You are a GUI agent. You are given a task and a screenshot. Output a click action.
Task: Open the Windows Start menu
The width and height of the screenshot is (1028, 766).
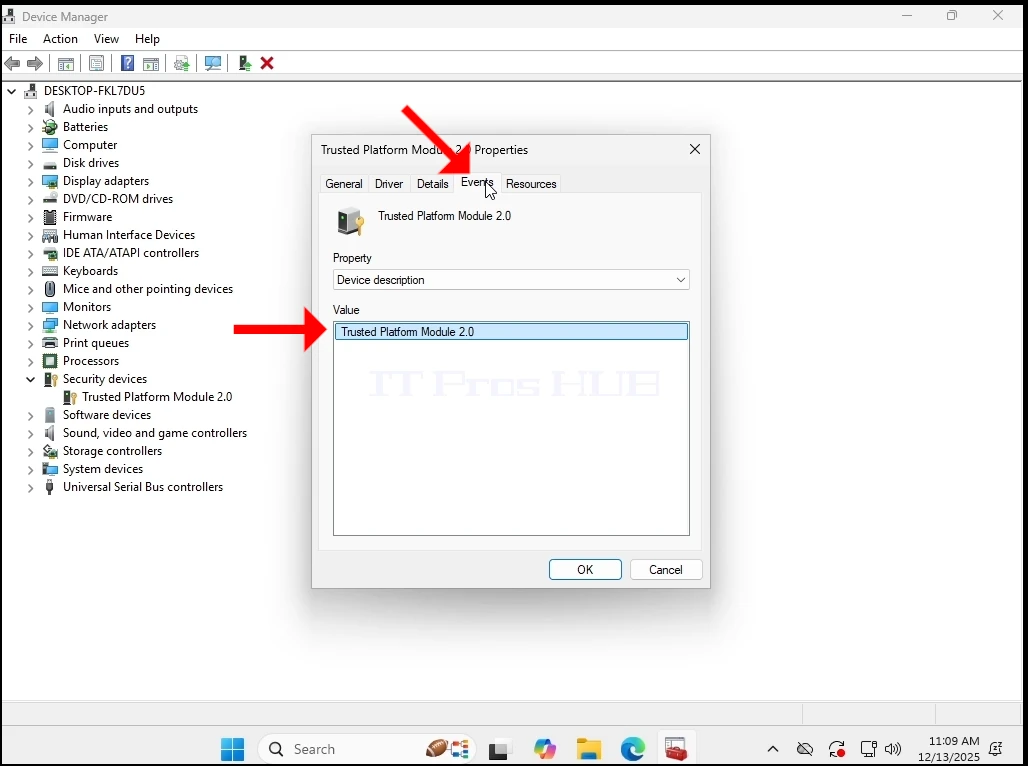(232, 749)
